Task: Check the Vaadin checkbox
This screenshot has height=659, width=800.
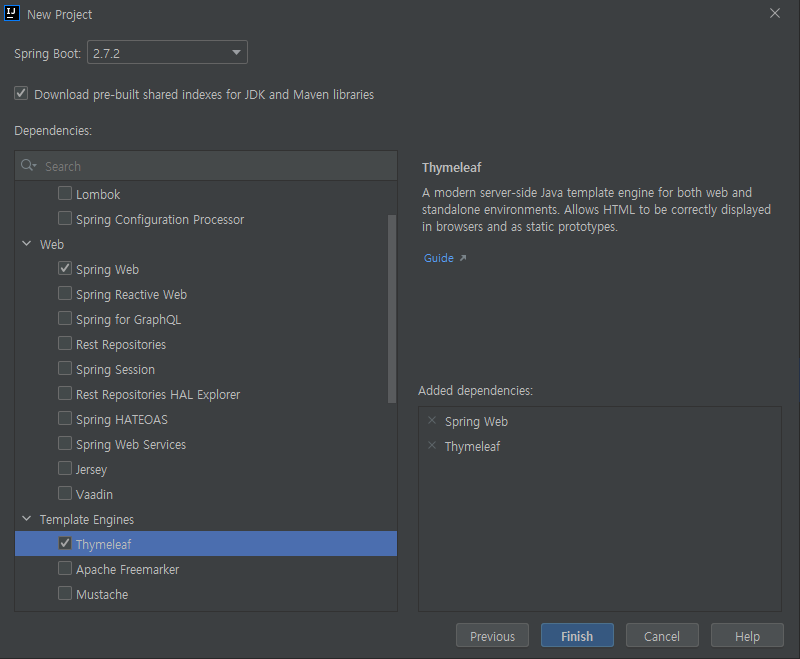Action: pyautogui.click(x=65, y=493)
